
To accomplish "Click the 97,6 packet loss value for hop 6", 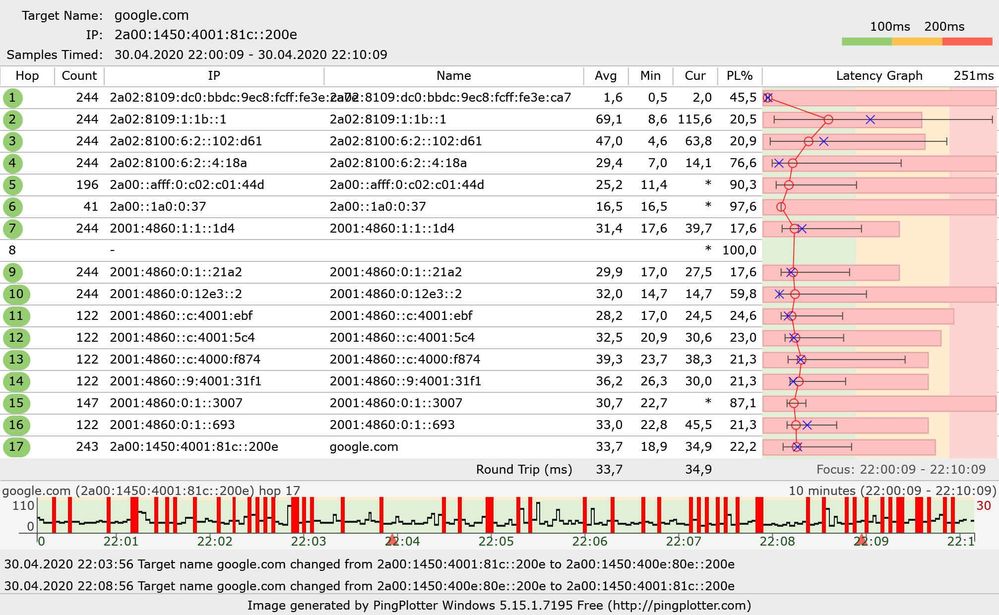I will tap(743, 207).
